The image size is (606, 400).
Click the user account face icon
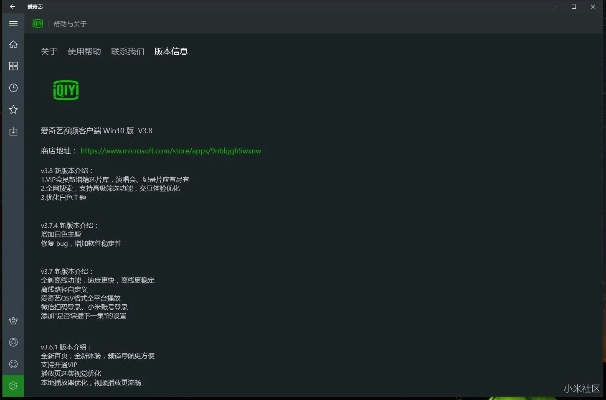tap(13, 343)
